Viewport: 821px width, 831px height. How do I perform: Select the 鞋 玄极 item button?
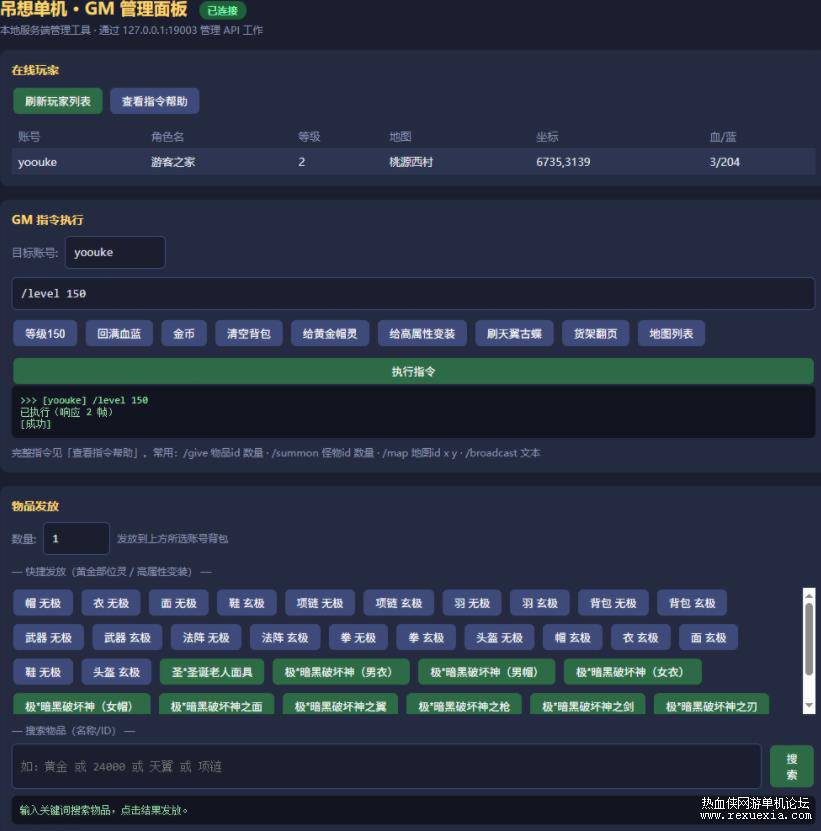click(x=246, y=603)
